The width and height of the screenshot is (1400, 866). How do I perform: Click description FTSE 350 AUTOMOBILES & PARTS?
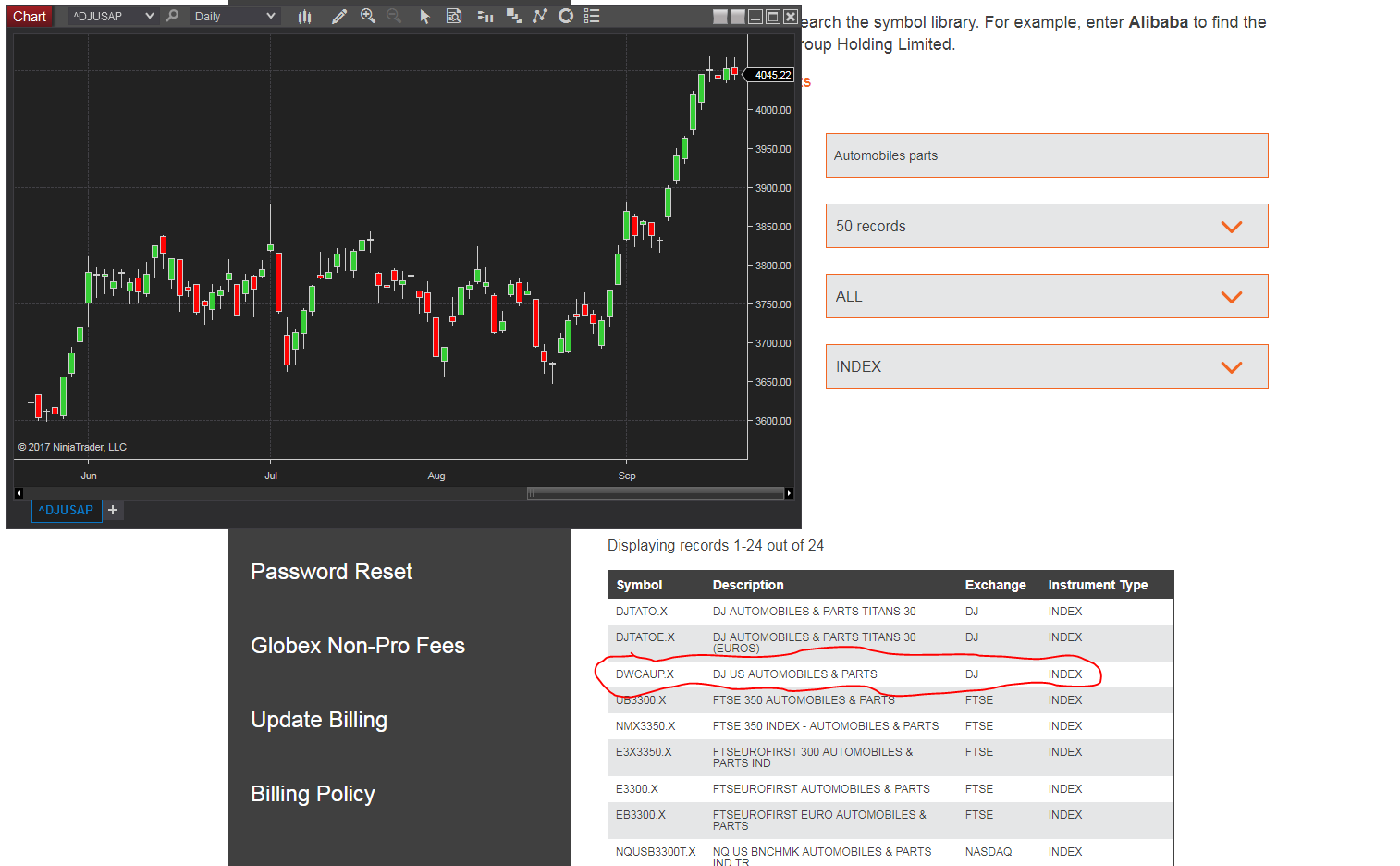click(x=804, y=700)
